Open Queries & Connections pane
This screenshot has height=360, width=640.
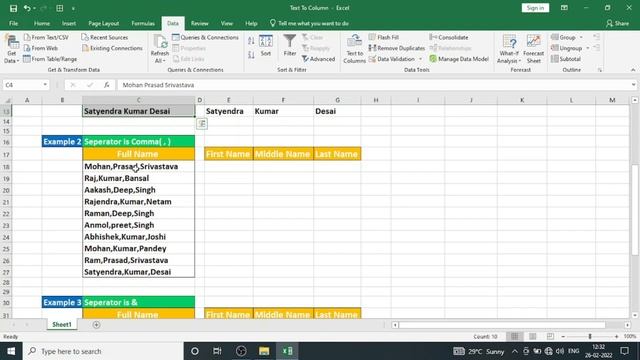click(x=205, y=37)
